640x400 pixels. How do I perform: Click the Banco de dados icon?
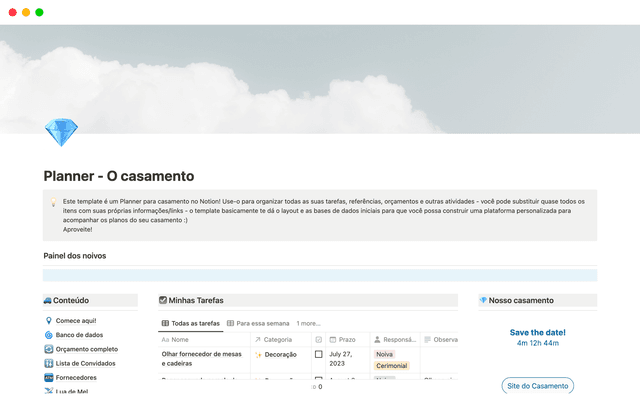point(48,335)
